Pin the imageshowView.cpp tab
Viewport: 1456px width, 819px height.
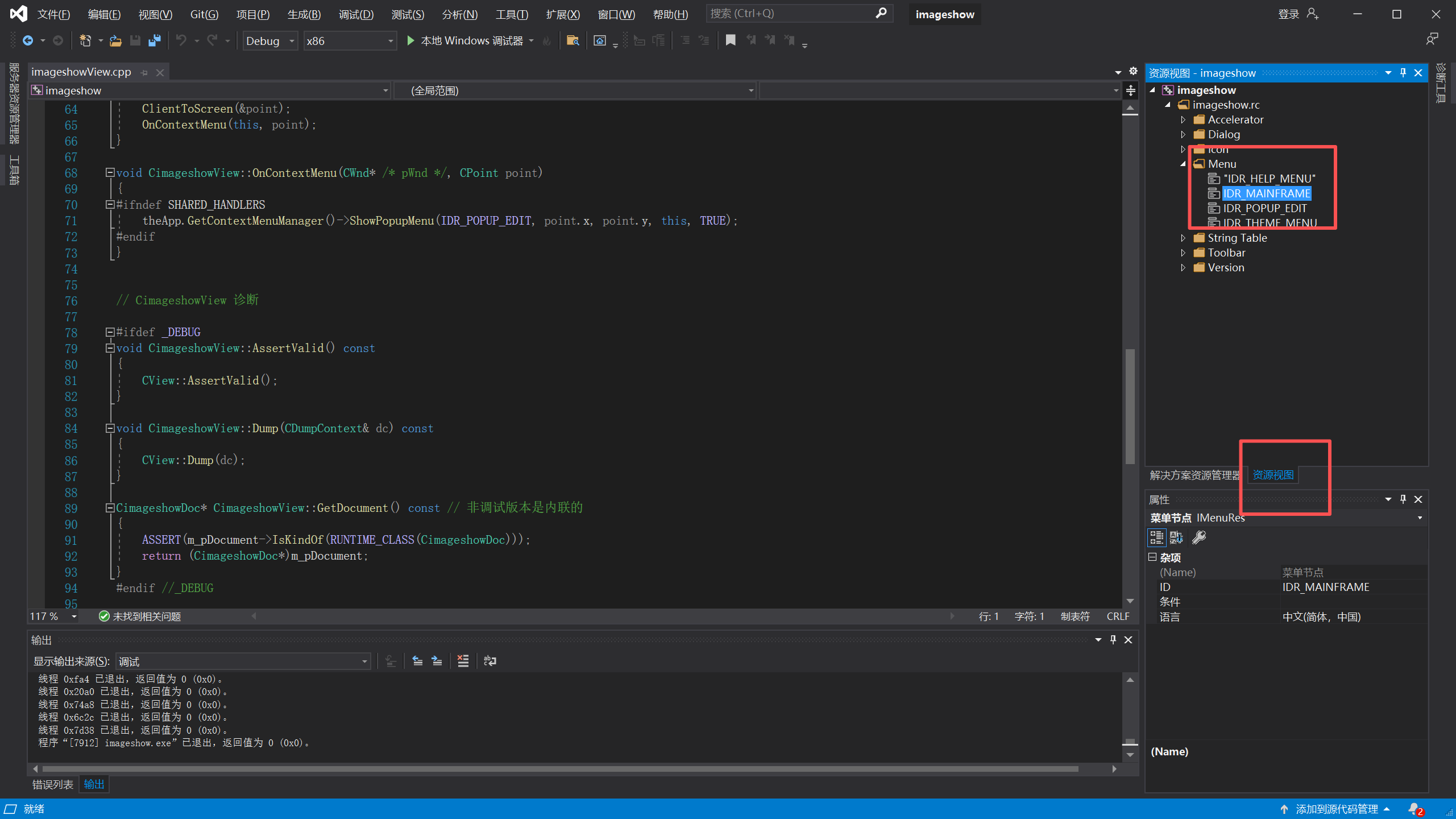[144, 73]
